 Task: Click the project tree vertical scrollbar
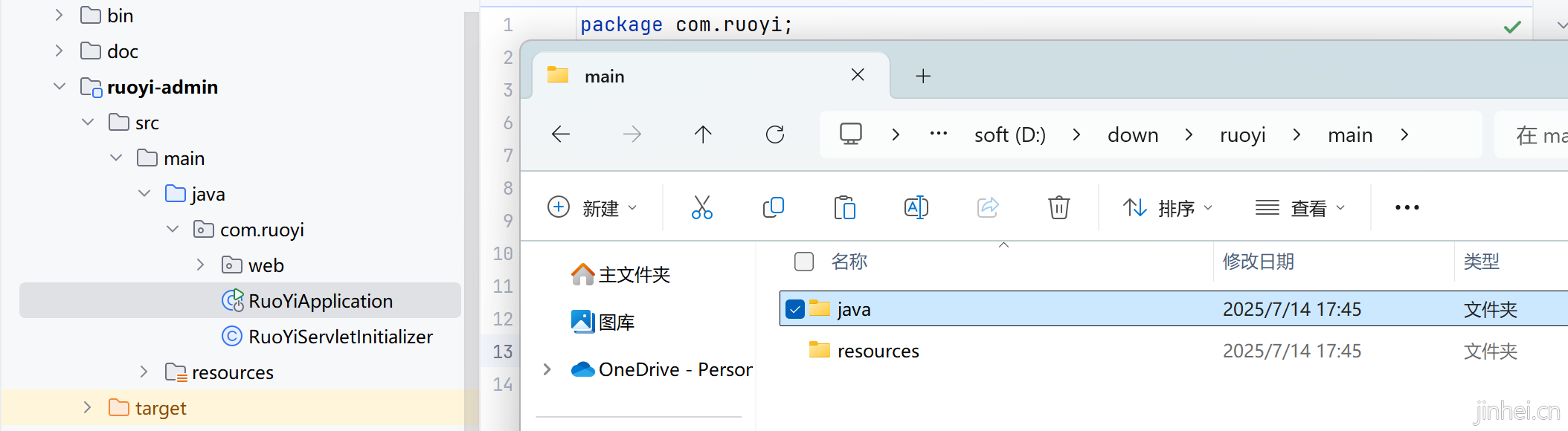[471, 220]
